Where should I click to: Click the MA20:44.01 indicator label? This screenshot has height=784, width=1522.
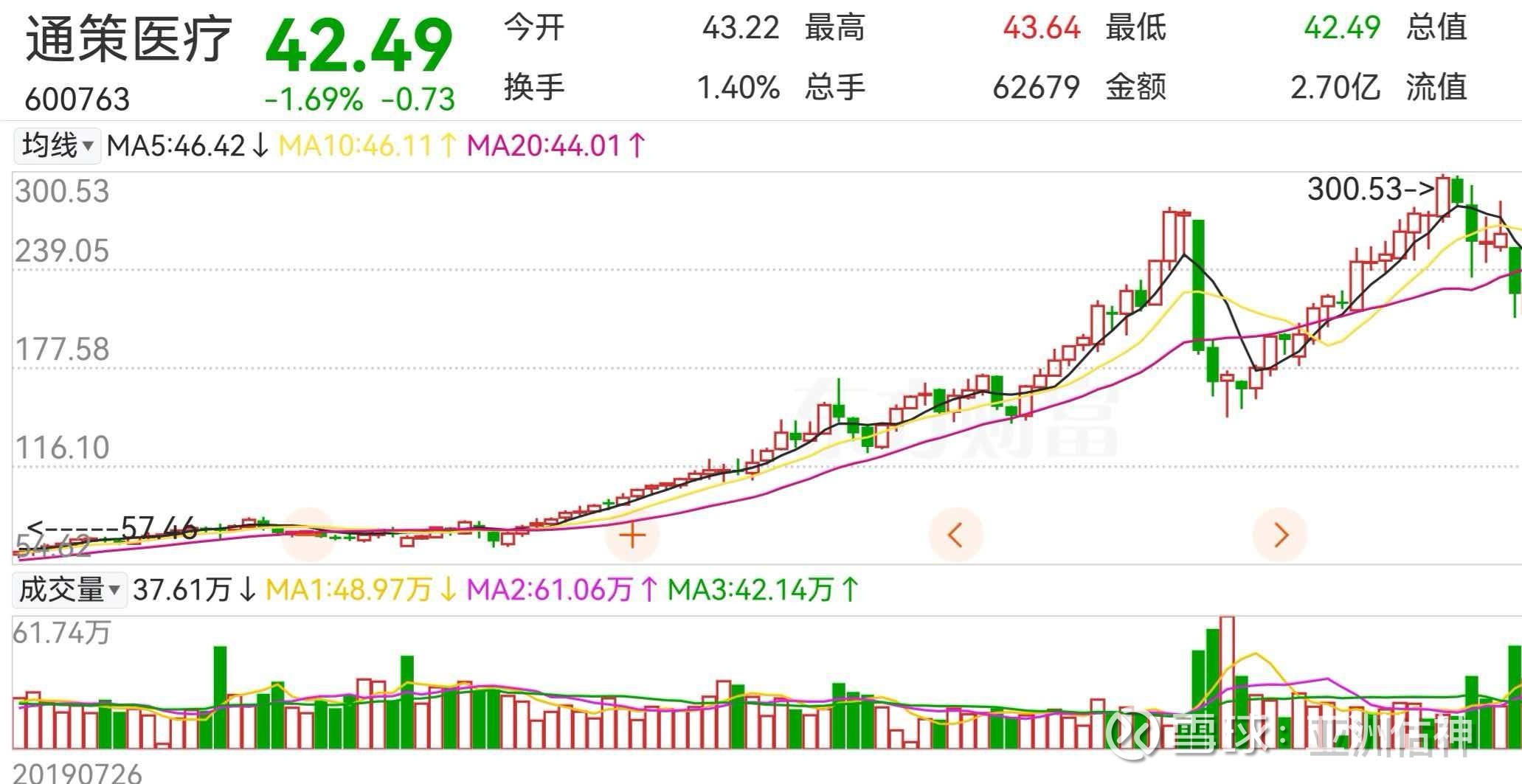556,146
